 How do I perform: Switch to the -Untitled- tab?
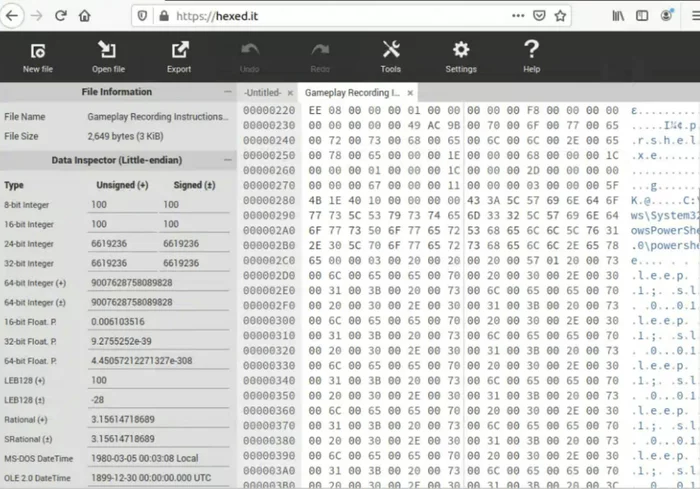point(262,92)
